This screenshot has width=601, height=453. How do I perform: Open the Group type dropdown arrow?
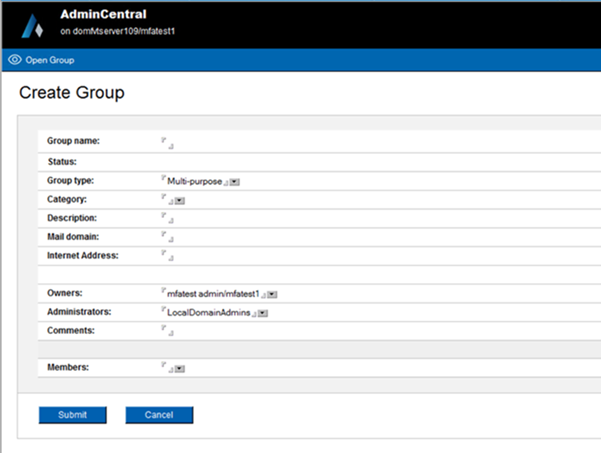(234, 182)
